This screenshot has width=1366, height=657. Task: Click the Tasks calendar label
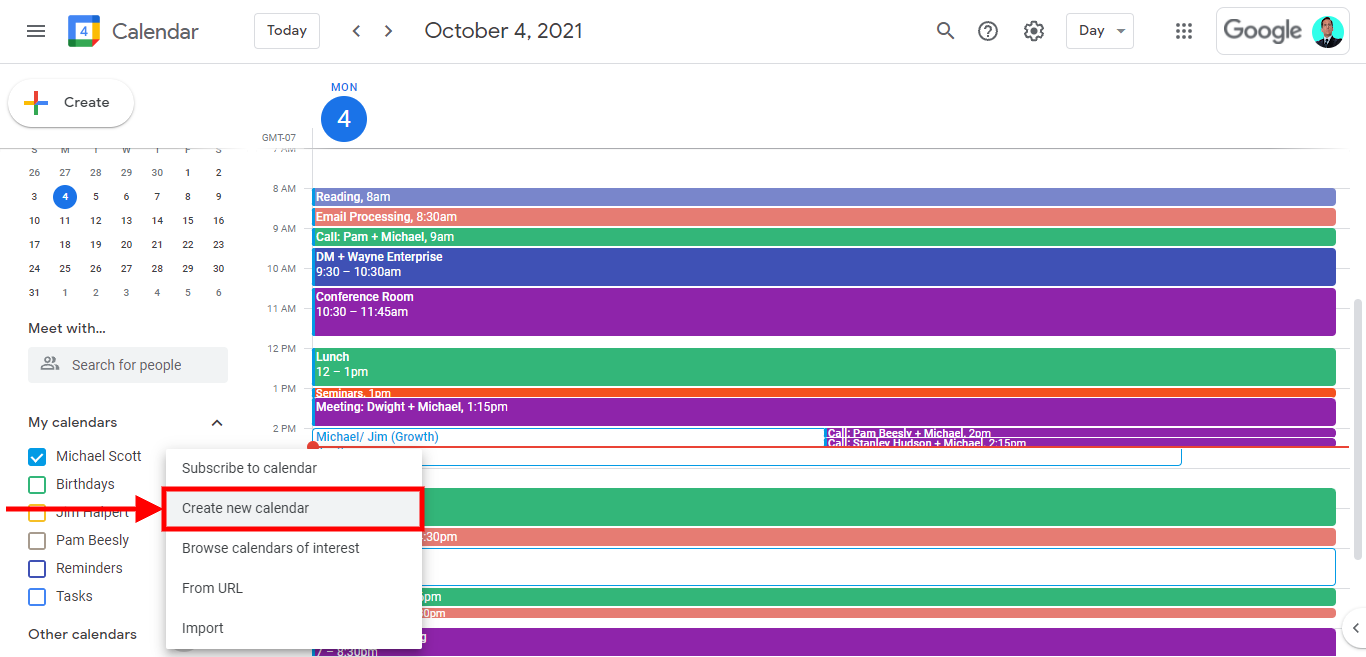(x=74, y=597)
